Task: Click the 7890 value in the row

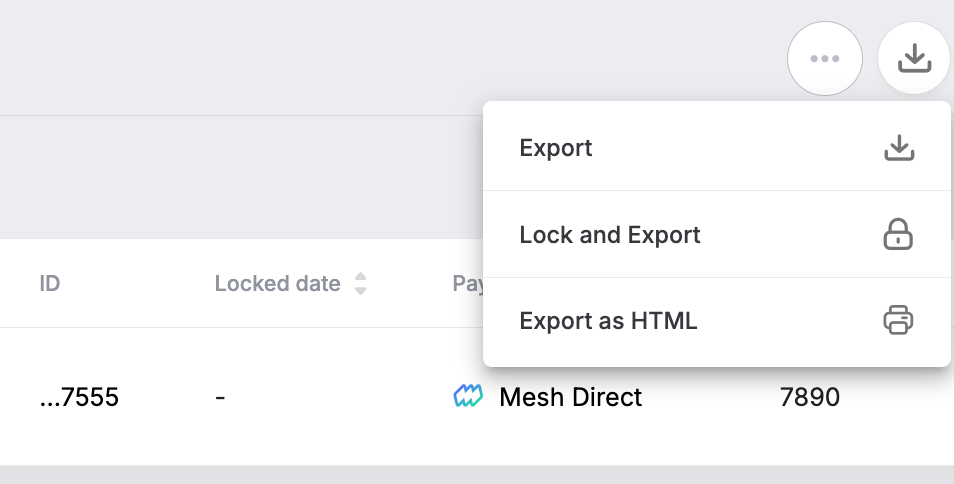Action: point(809,398)
